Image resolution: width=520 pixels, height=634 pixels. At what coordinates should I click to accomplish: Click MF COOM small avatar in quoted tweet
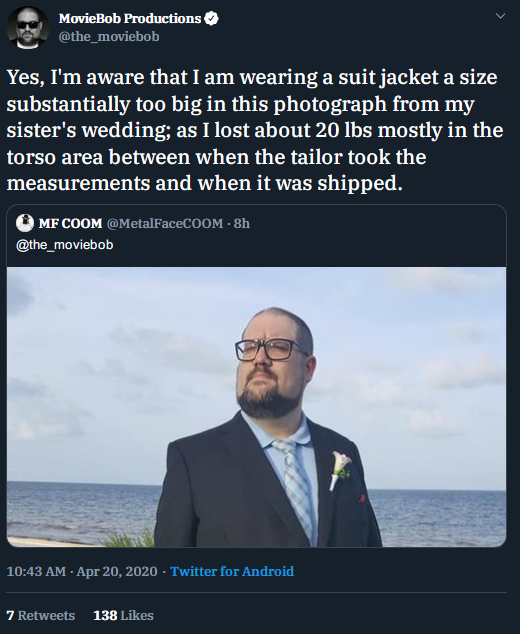tap(25, 223)
